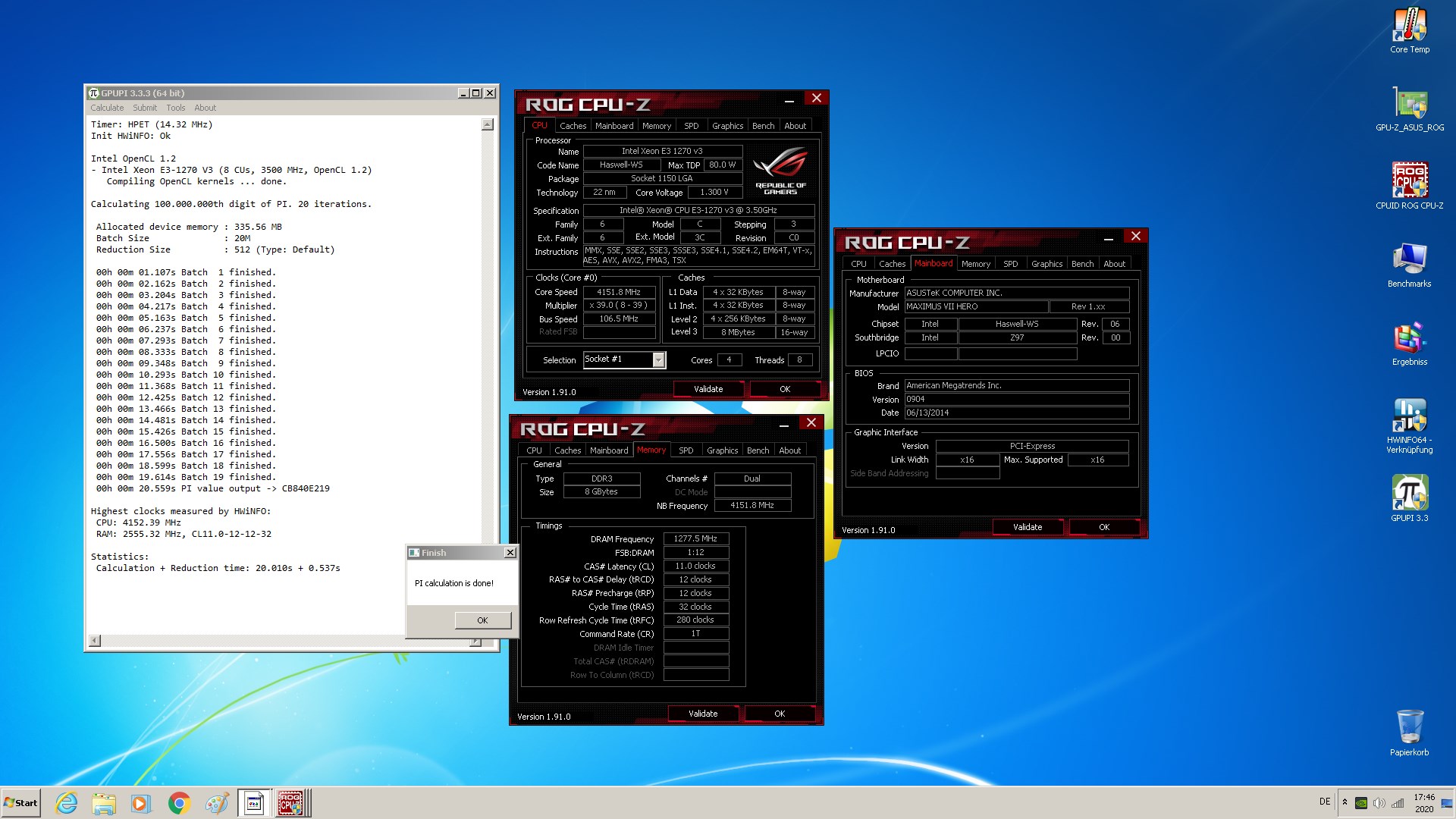Click OK in the Finish dialog

tap(482, 620)
